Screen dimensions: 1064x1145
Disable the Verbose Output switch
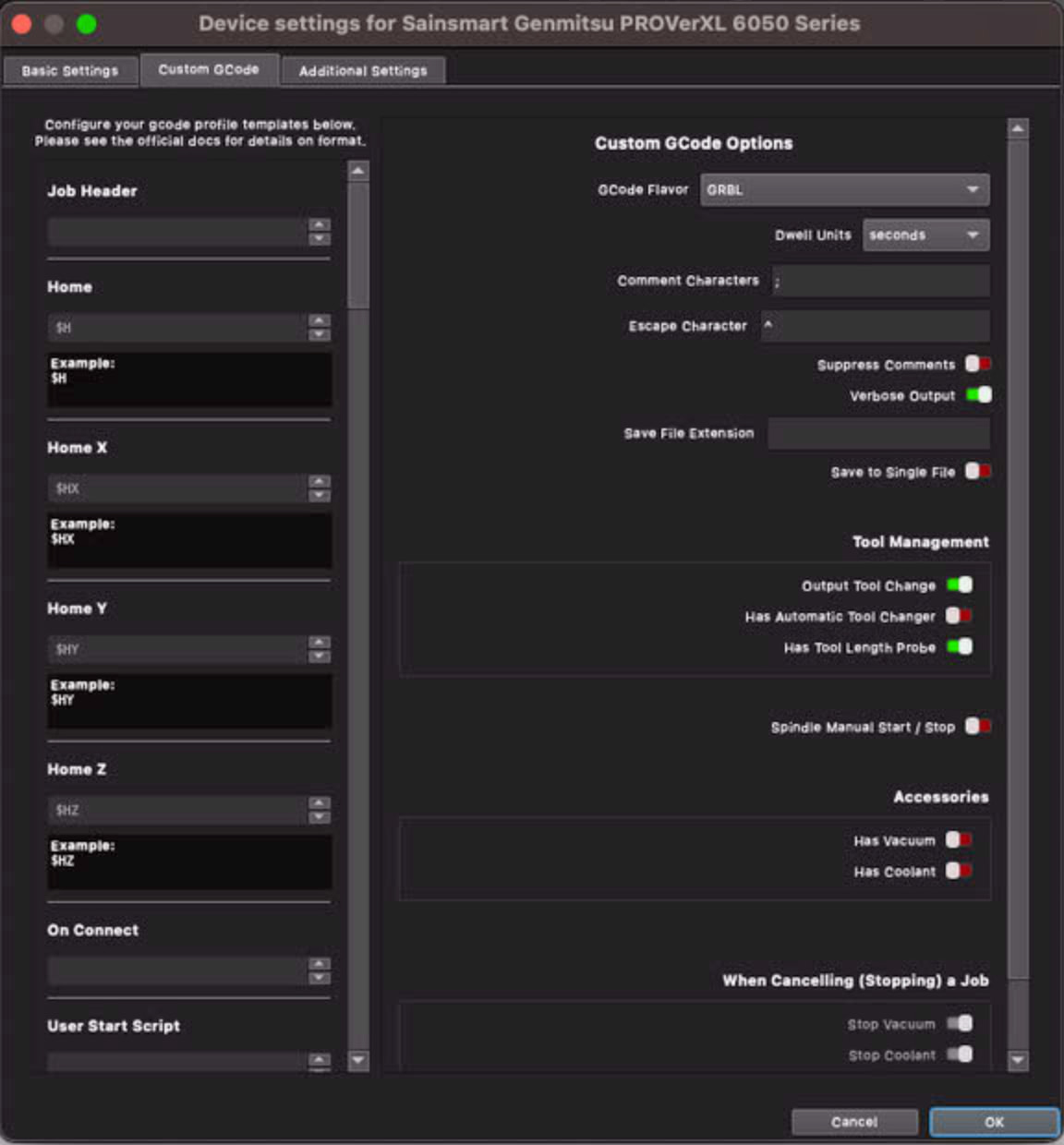[x=978, y=395]
